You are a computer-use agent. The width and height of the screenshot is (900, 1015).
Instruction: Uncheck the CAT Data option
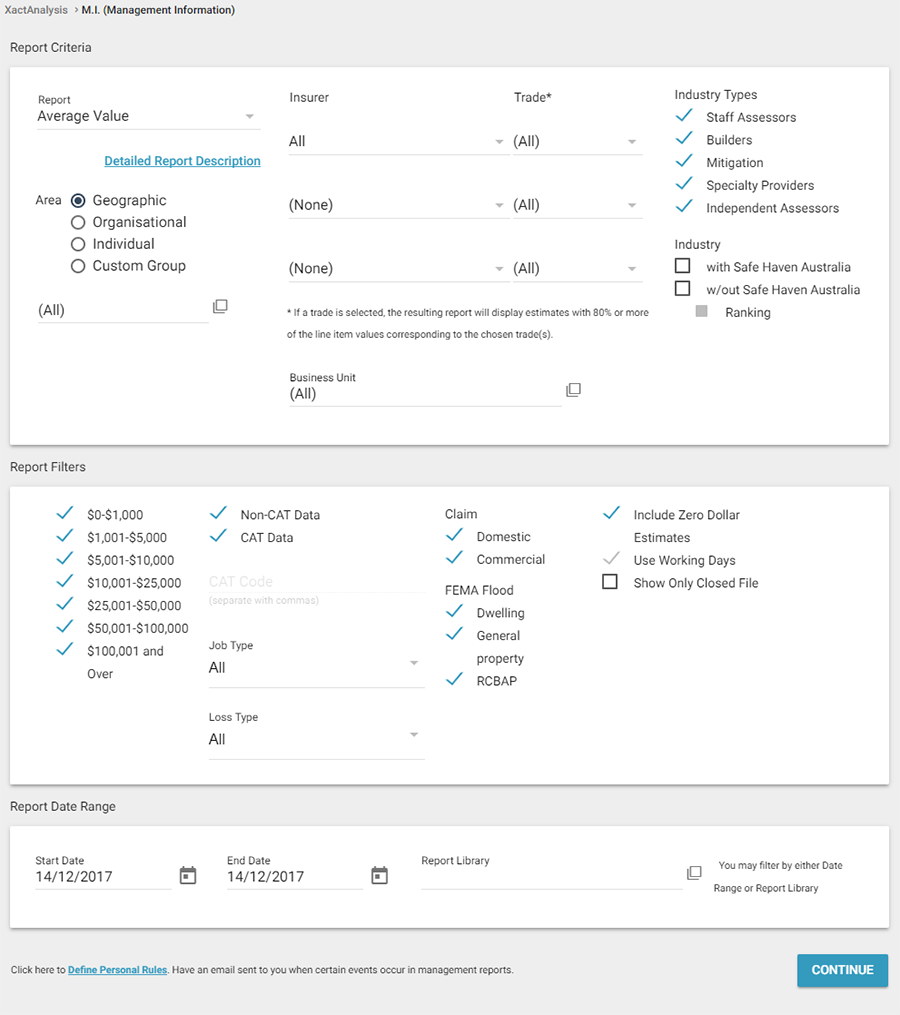coord(218,537)
